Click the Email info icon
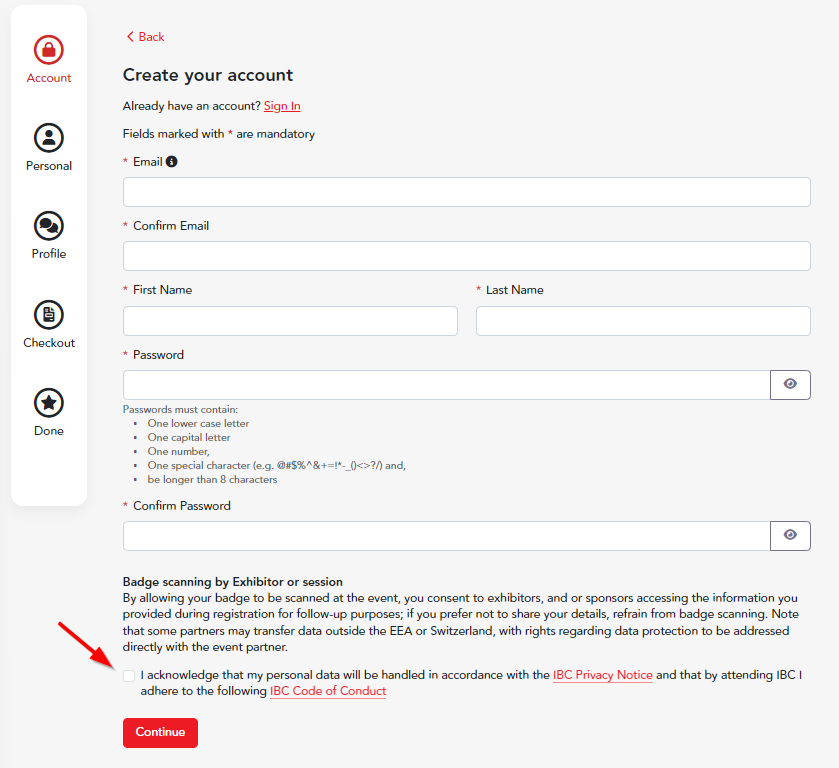The height and width of the screenshot is (768, 839). pyautogui.click(x=172, y=162)
